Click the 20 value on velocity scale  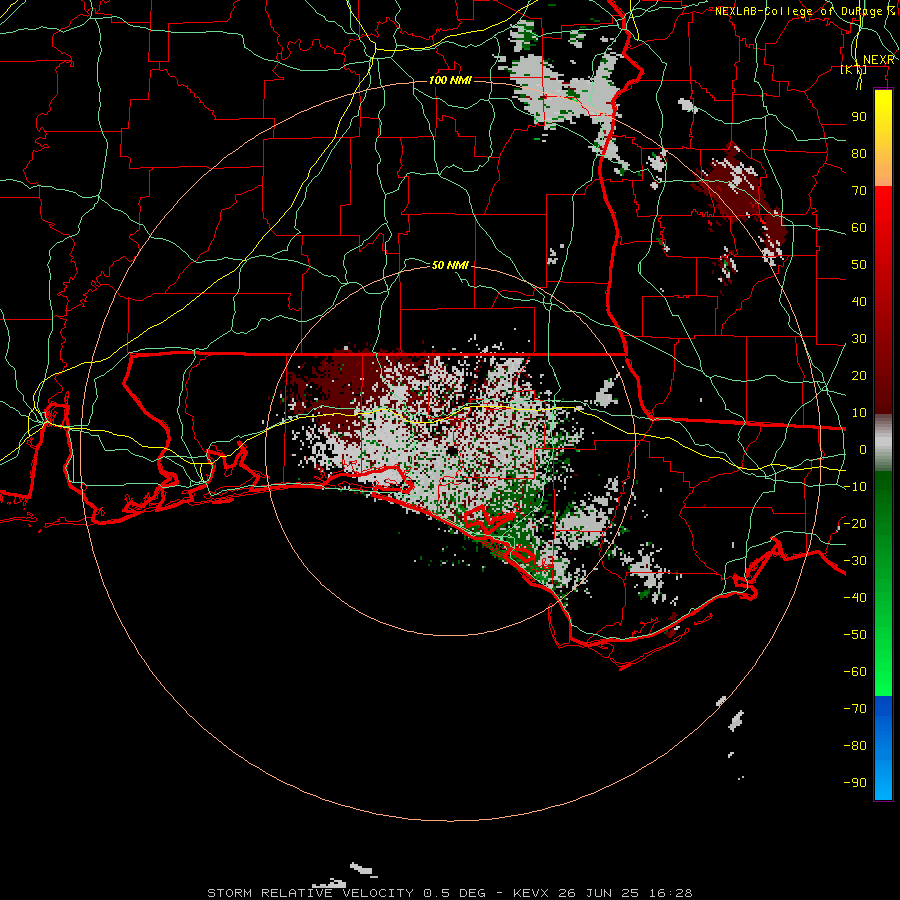859,376
